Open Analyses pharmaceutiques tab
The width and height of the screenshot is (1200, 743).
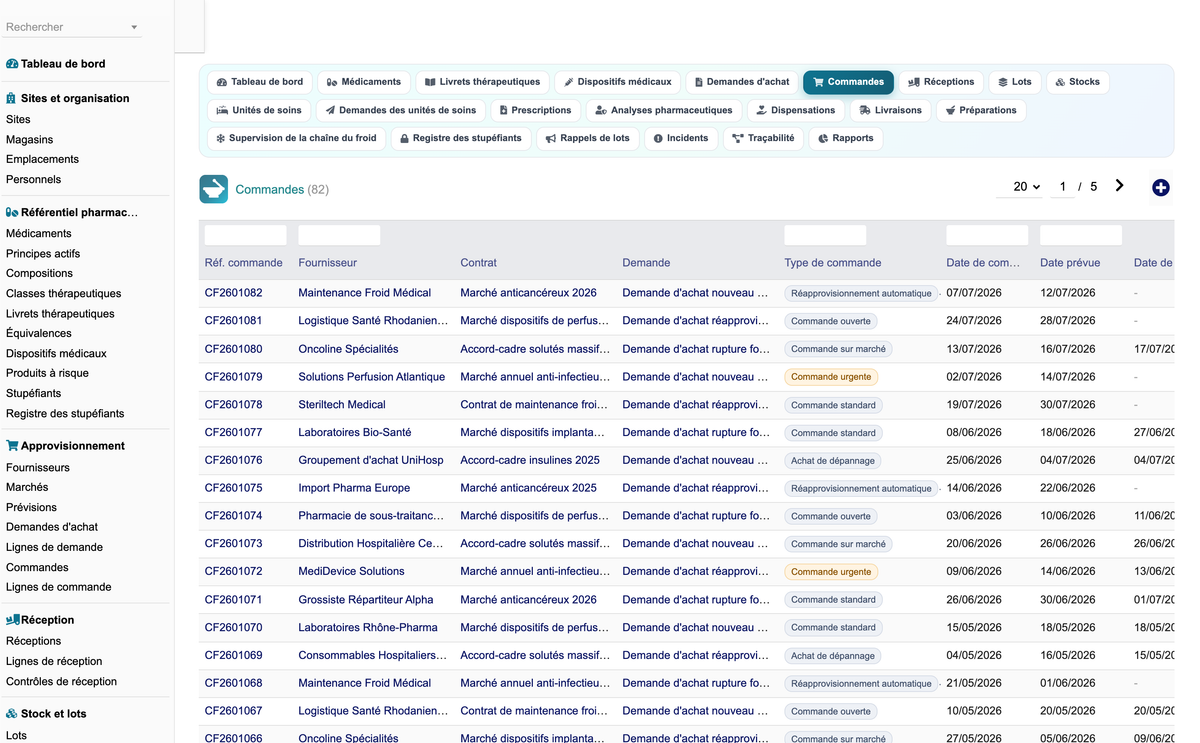click(664, 110)
